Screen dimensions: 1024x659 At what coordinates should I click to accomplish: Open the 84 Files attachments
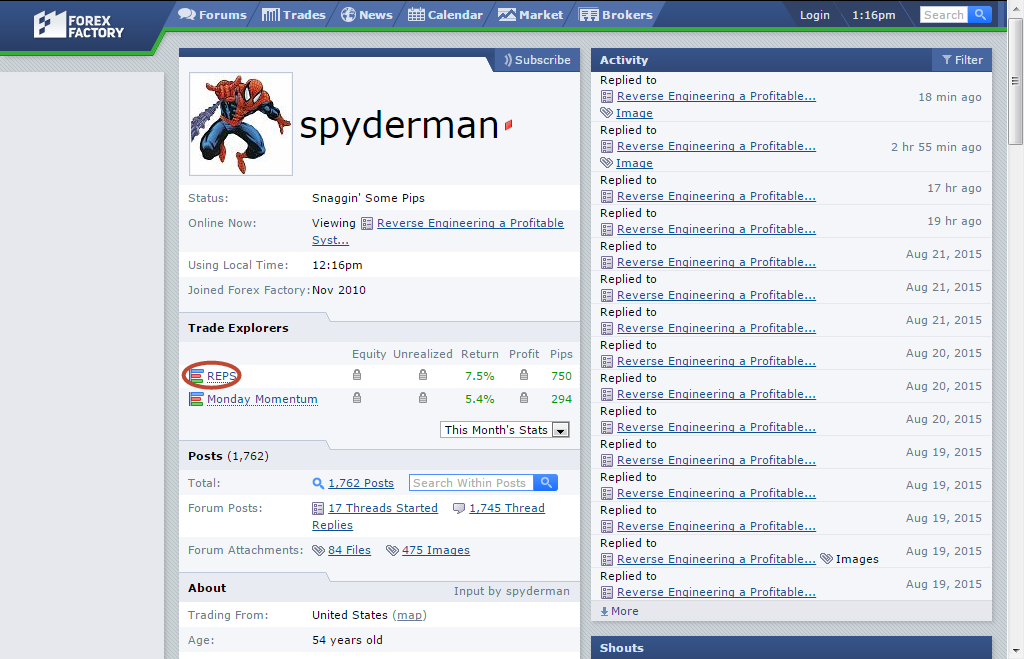pyautogui.click(x=349, y=551)
